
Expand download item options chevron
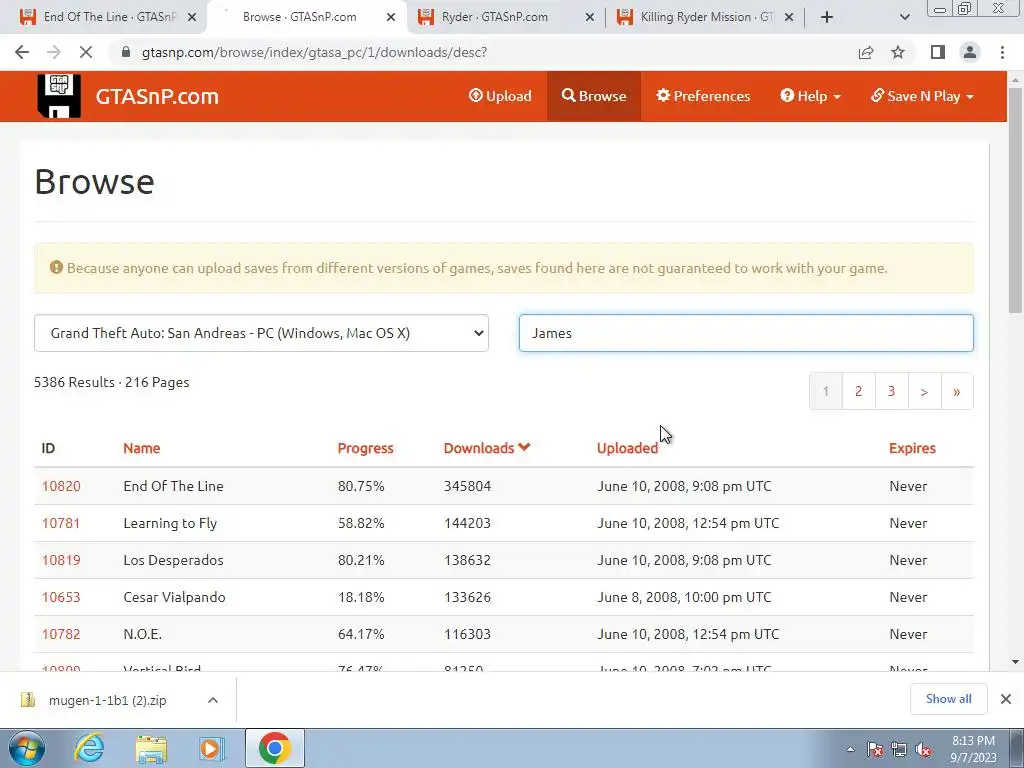click(213, 700)
